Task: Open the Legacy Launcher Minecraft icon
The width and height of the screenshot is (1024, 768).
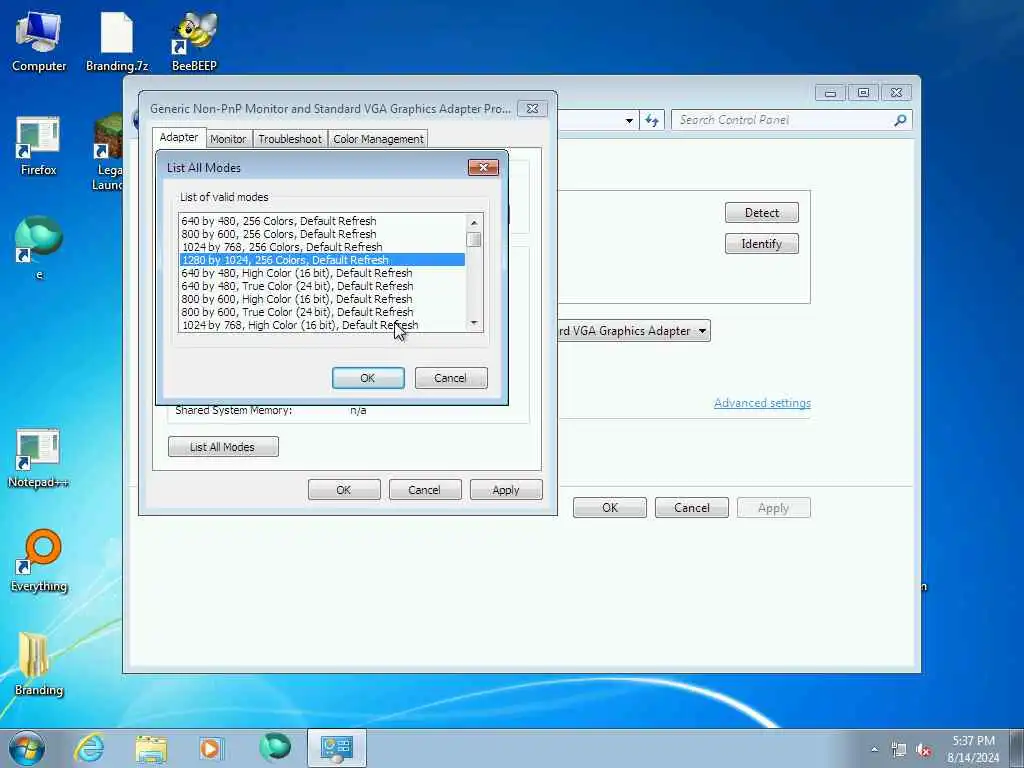Action: (x=108, y=152)
